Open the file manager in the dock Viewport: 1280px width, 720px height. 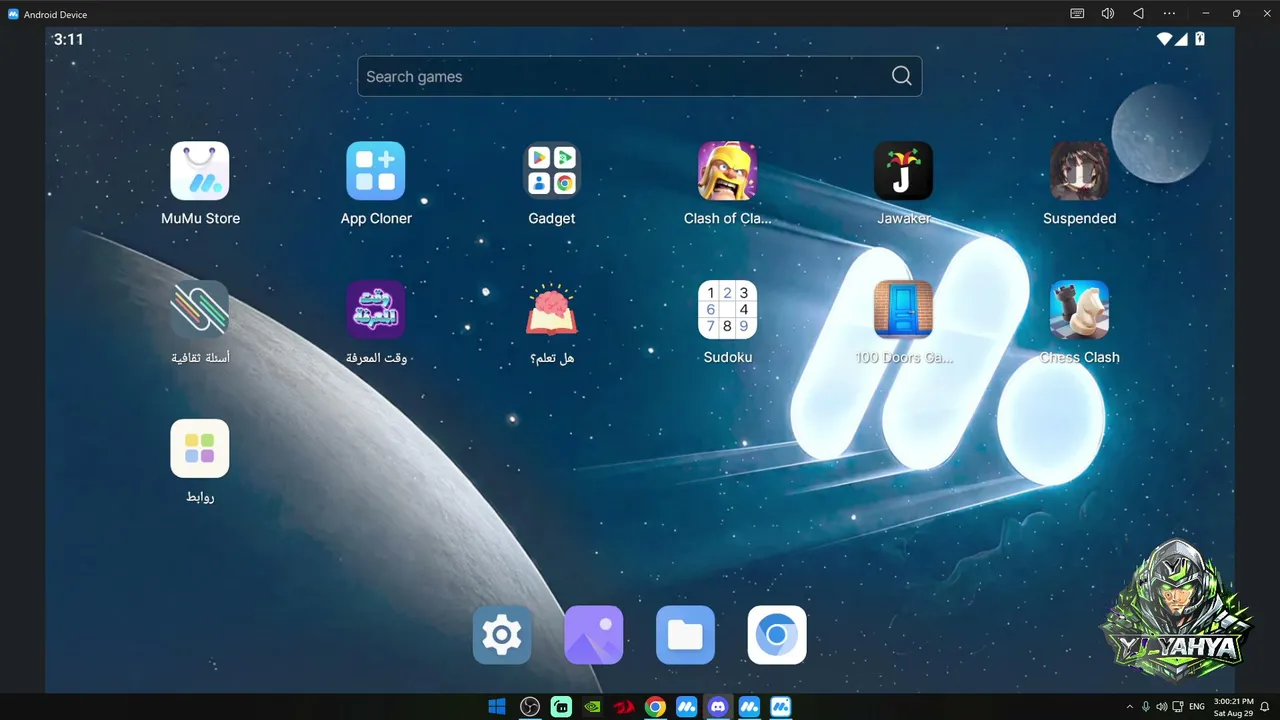pyautogui.click(x=685, y=635)
